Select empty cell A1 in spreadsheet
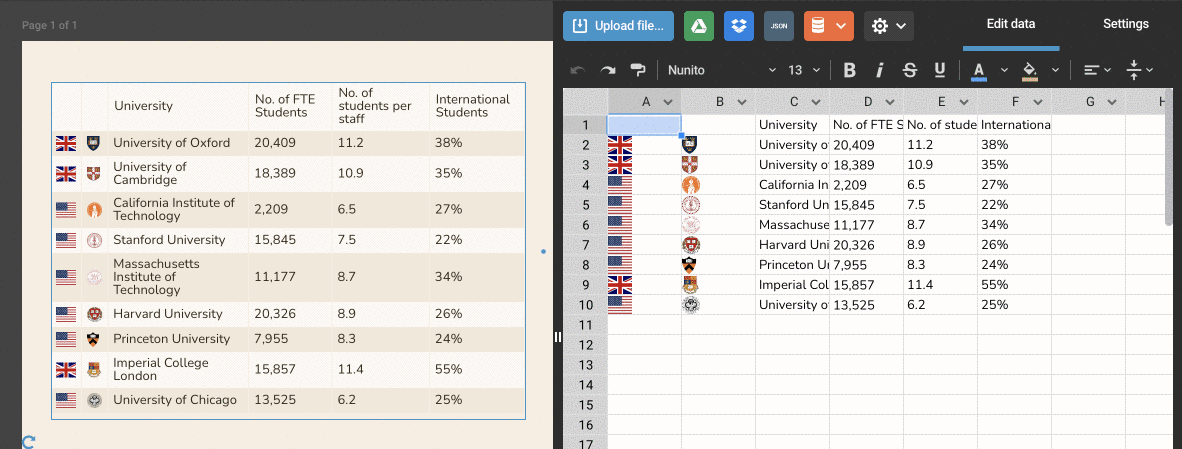 tap(644, 124)
